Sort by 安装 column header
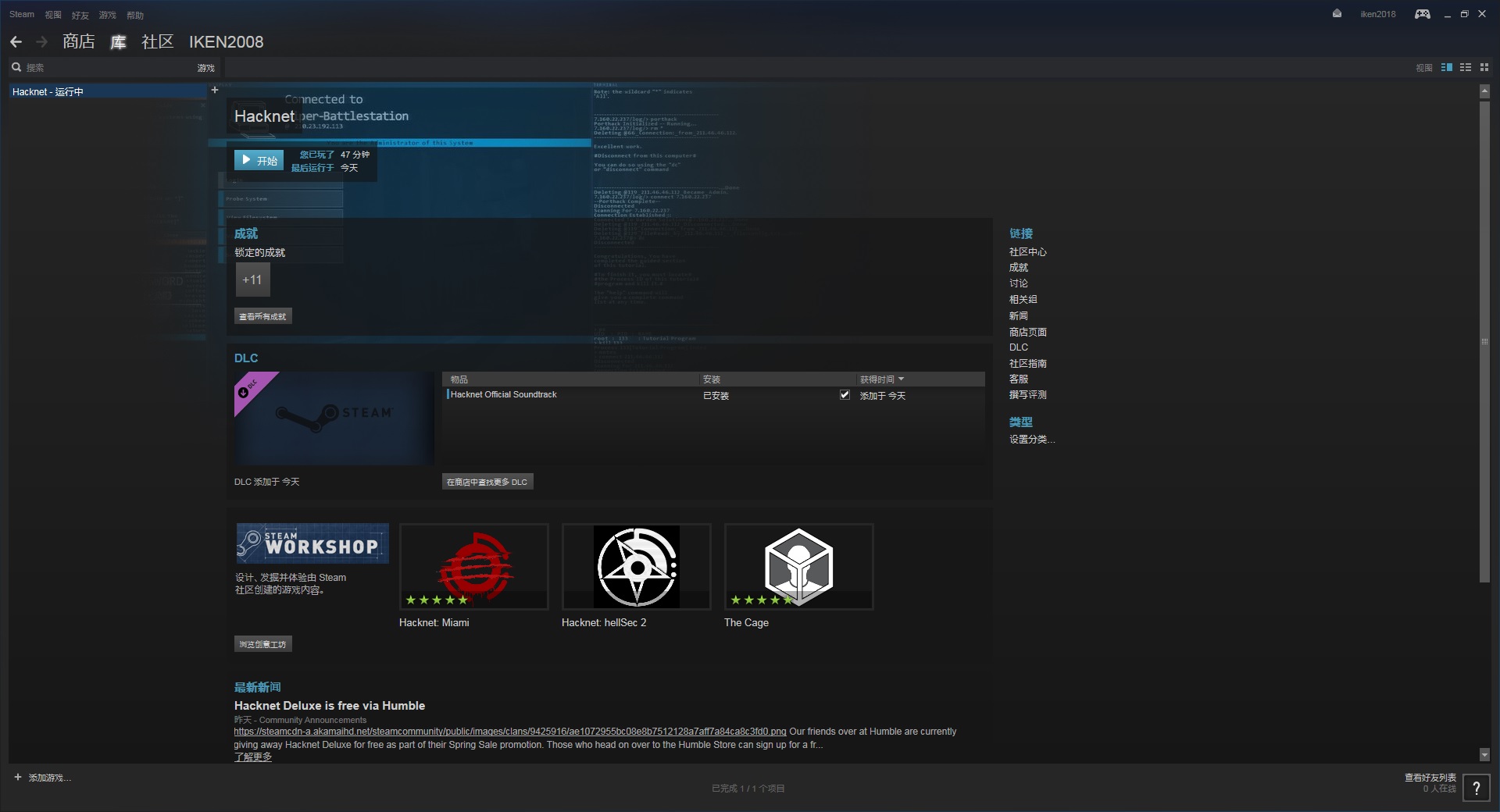The width and height of the screenshot is (1500, 812). point(777,379)
